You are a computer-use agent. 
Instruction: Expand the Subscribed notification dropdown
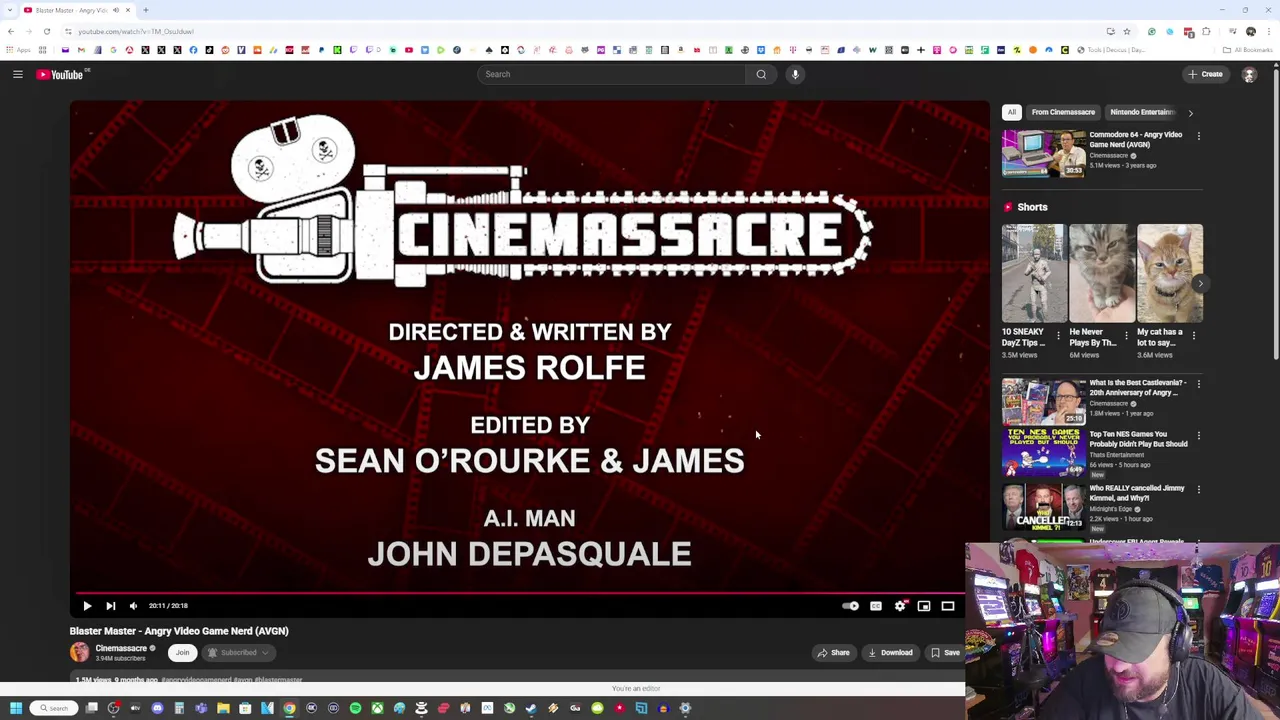(x=238, y=652)
